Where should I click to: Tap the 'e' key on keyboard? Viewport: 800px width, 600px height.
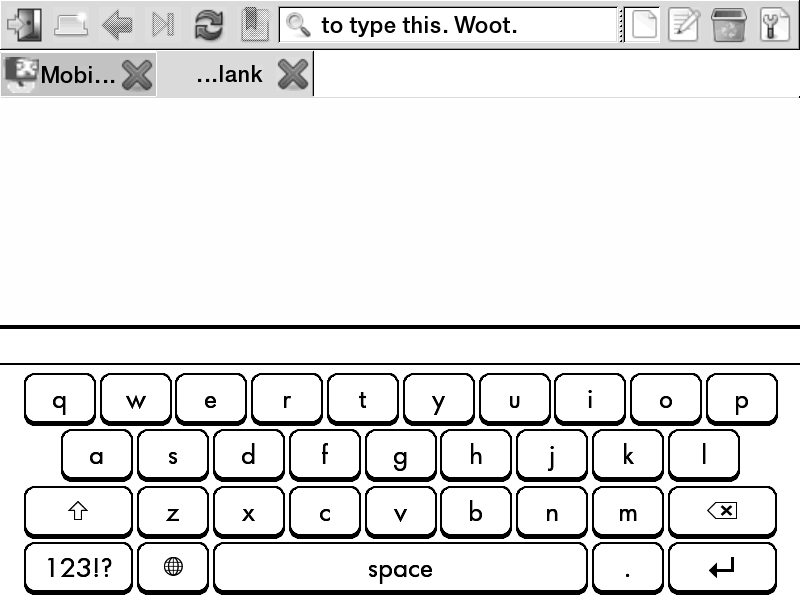click(211, 399)
